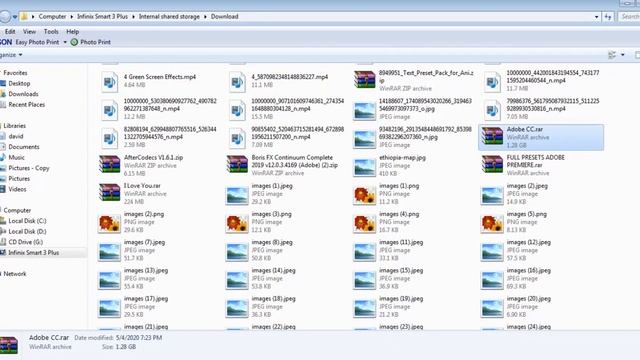This screenshot has width=640, height=360.
Task: Open the Edit menu
Action: [x=10, y=31]
